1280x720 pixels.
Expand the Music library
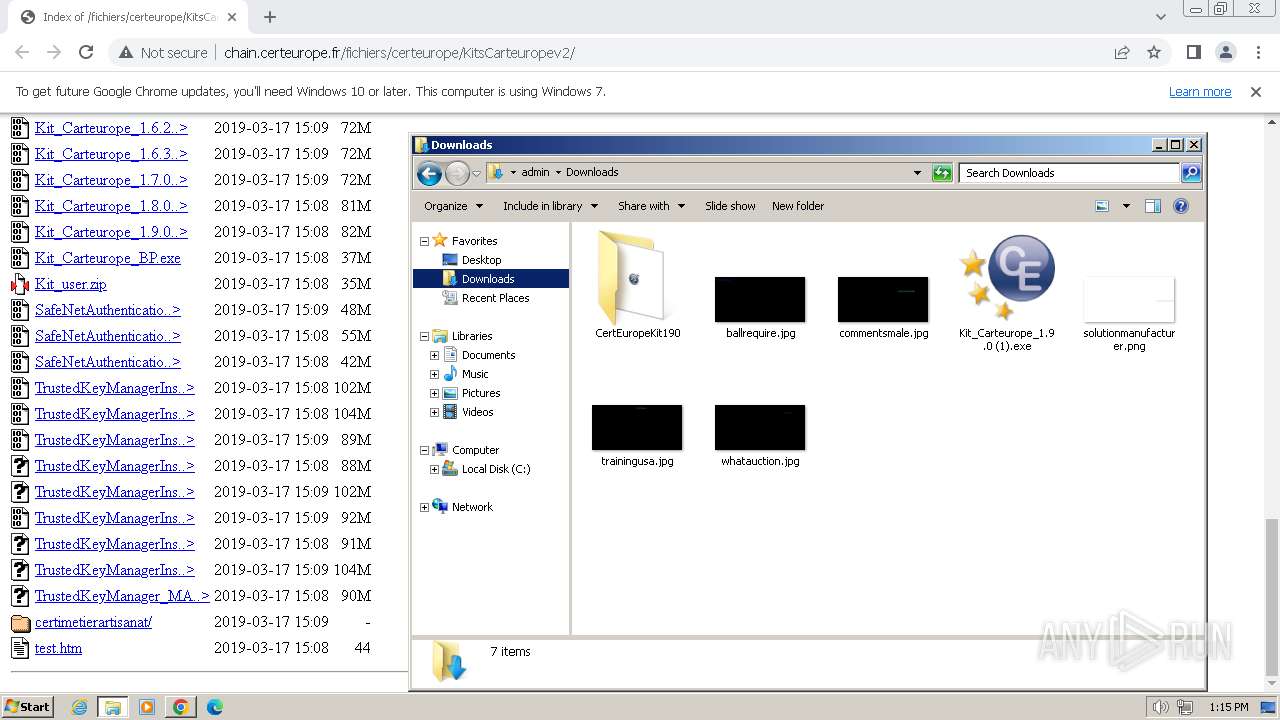tap(434, 374)
